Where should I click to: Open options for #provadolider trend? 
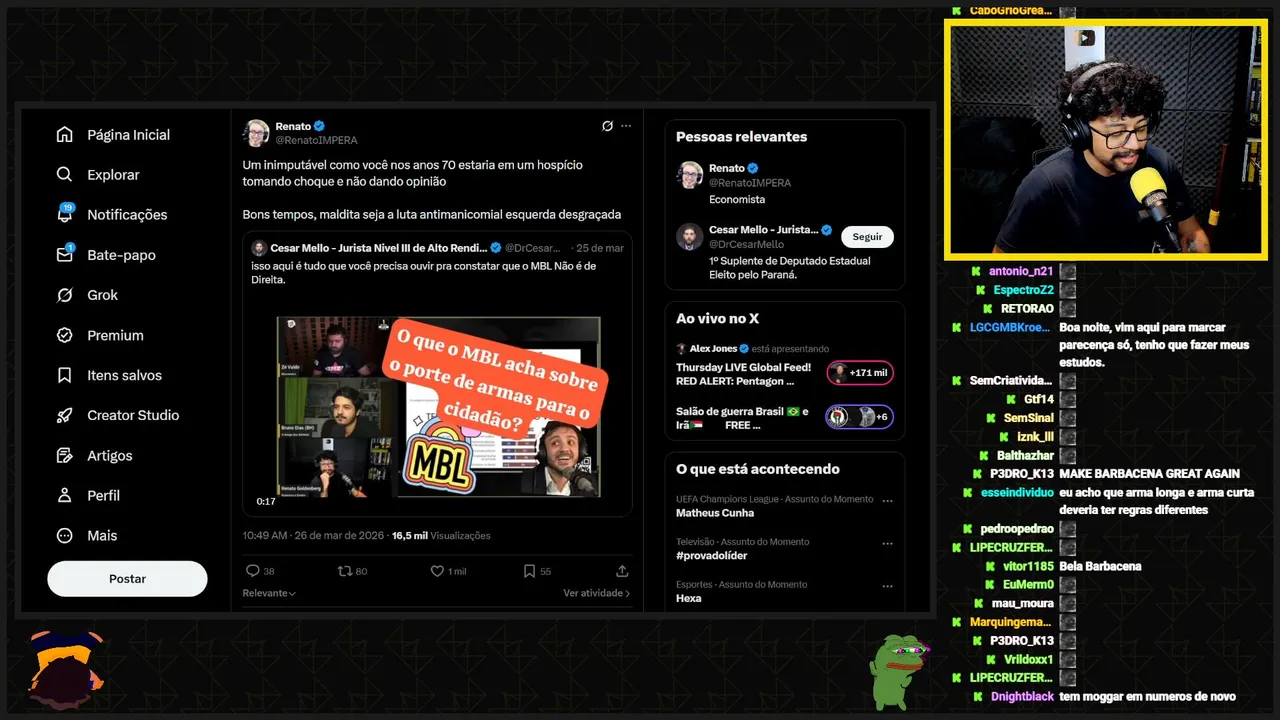(x=887, y=543)
